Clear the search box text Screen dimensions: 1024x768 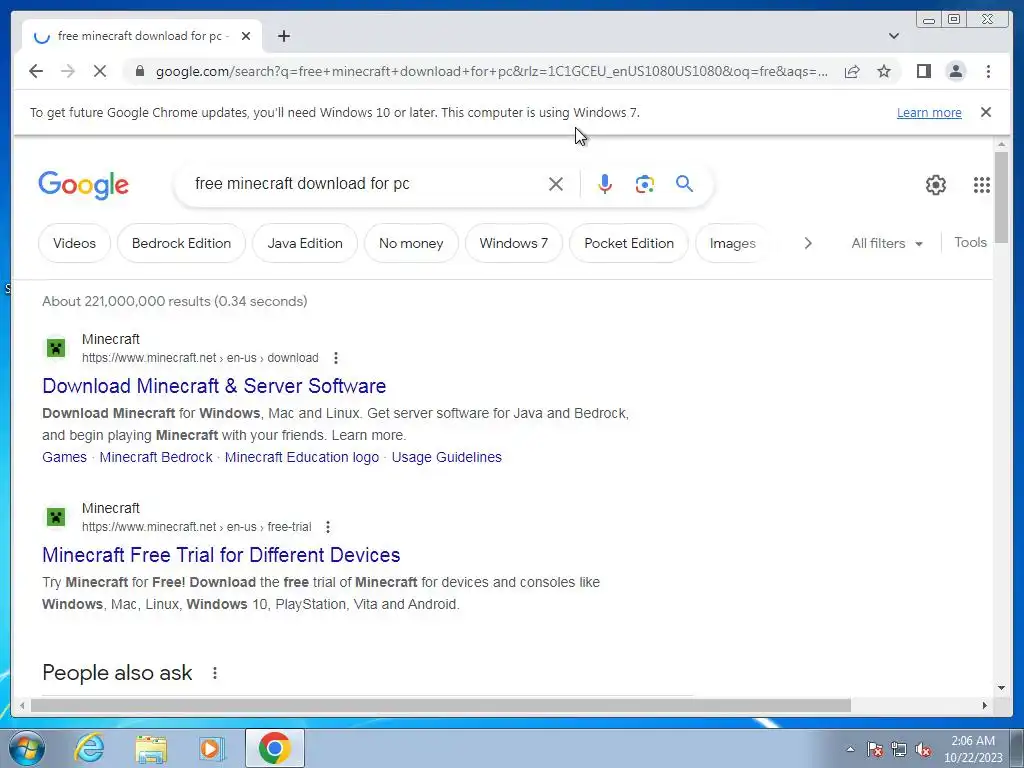[556, 184]
